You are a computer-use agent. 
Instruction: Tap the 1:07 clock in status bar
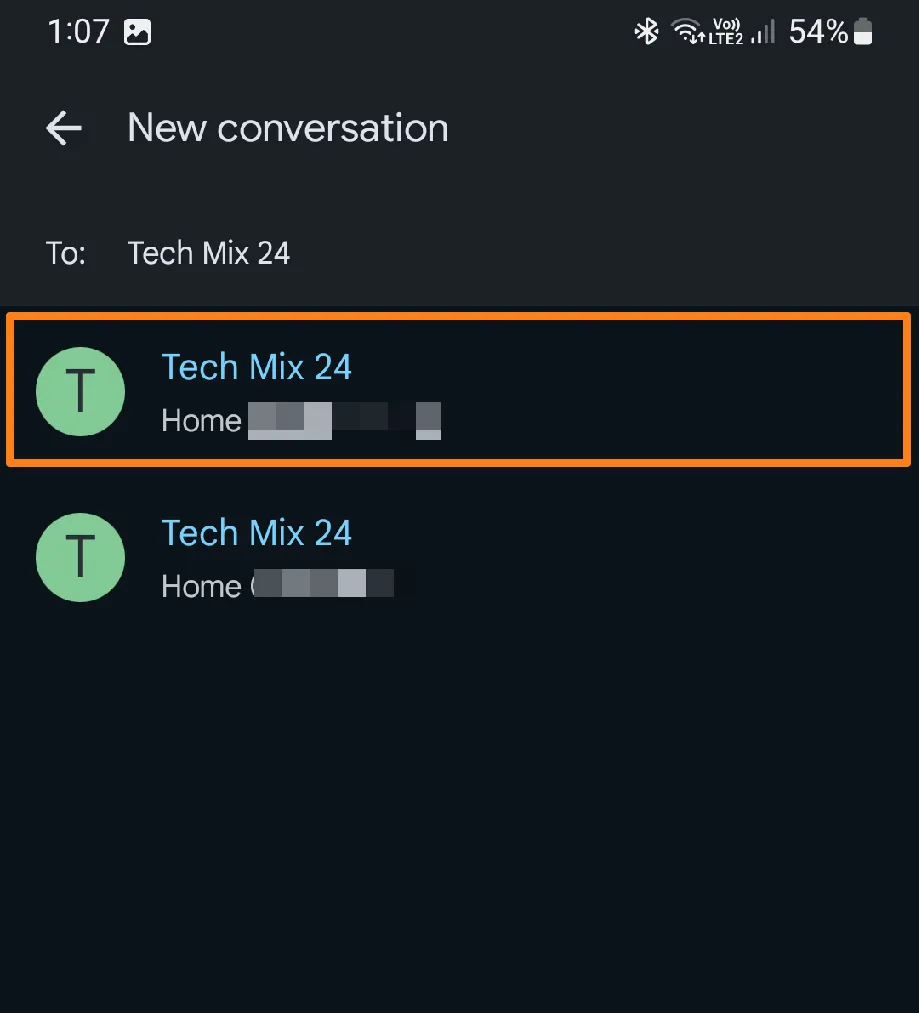pyautogui.click(x=76, y=32)
